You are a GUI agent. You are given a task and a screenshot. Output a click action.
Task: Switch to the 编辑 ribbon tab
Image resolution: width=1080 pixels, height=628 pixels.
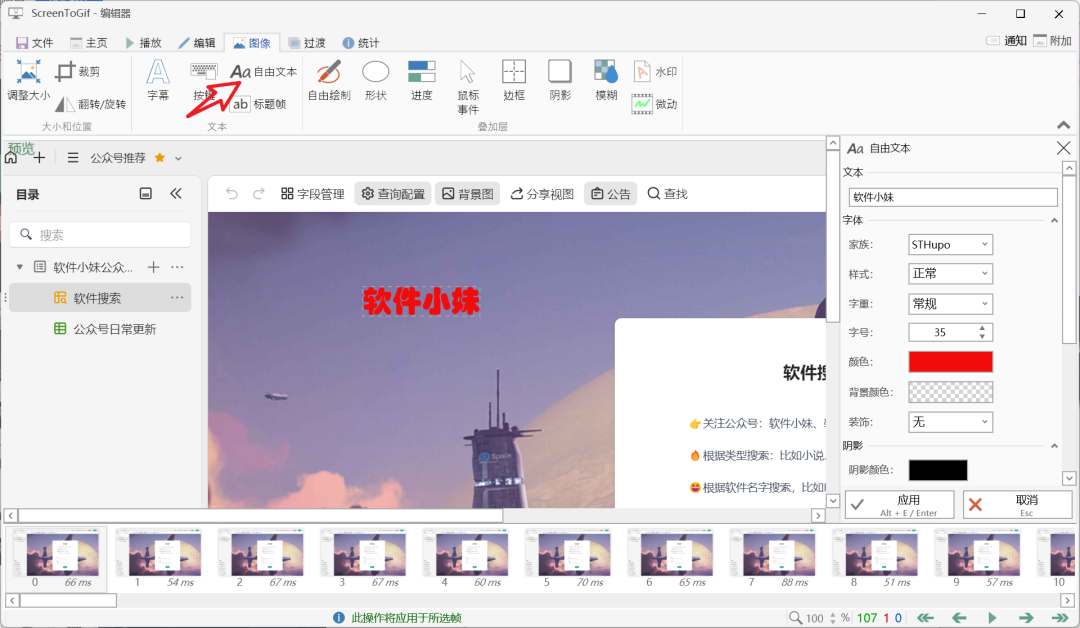click(197, 43)
